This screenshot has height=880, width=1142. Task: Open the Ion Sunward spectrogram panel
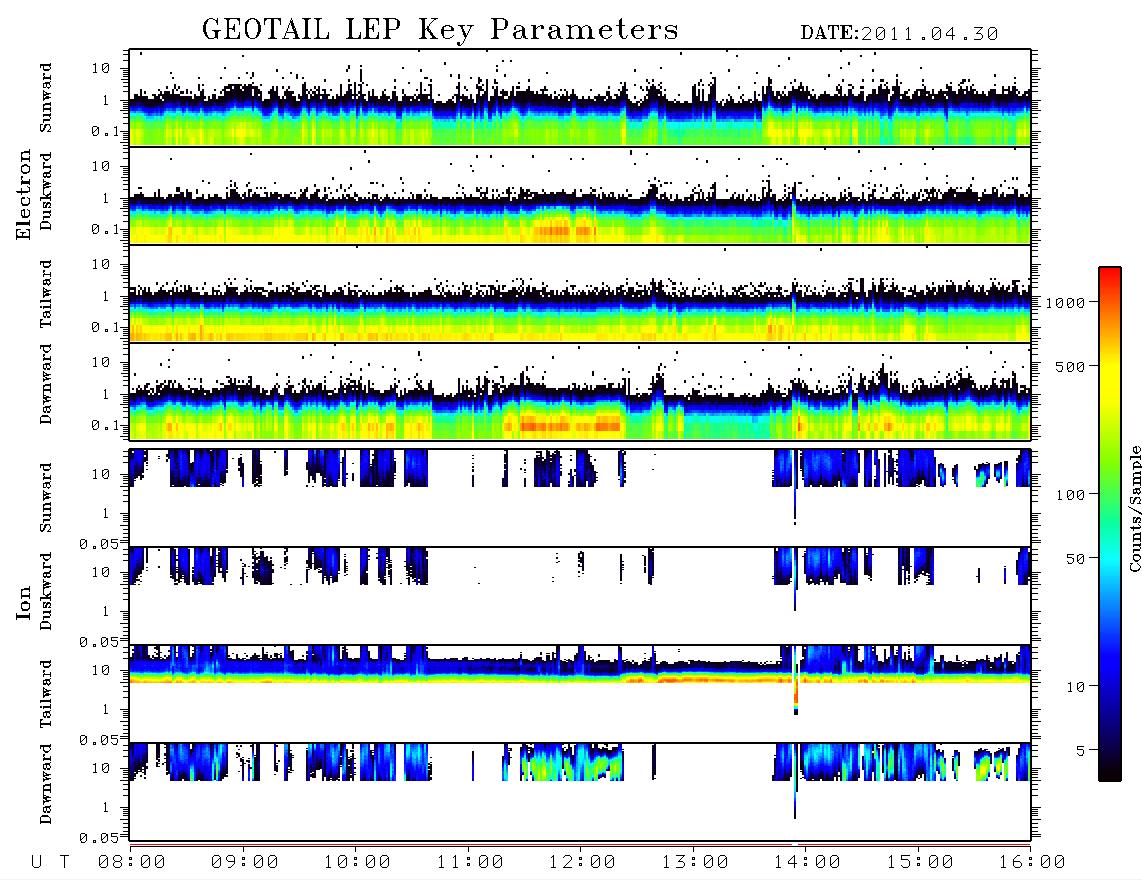pyautogui.click(x=580, y=498)
